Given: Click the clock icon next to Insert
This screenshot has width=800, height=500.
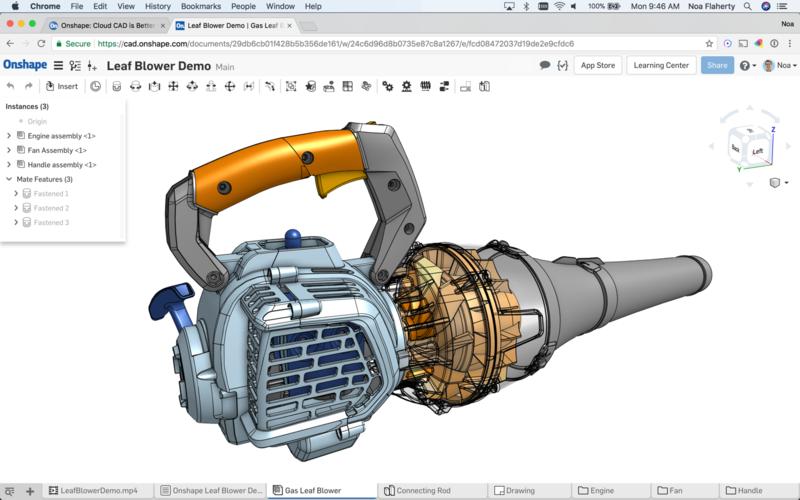Looking at the screenshot, I should coord(96,86).
